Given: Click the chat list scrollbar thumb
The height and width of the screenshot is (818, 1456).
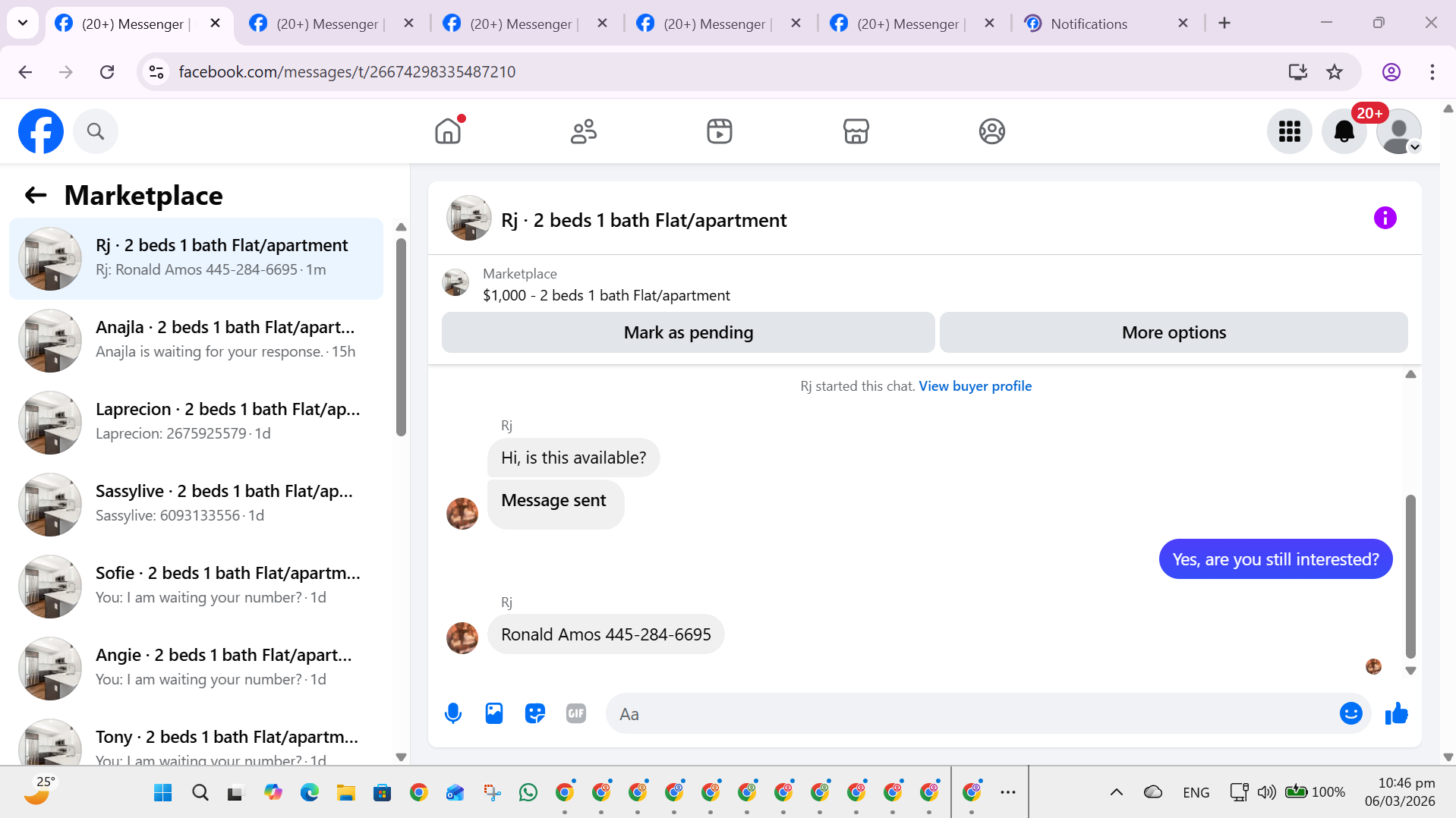Looking at the screenshot, I should [401, 338].
